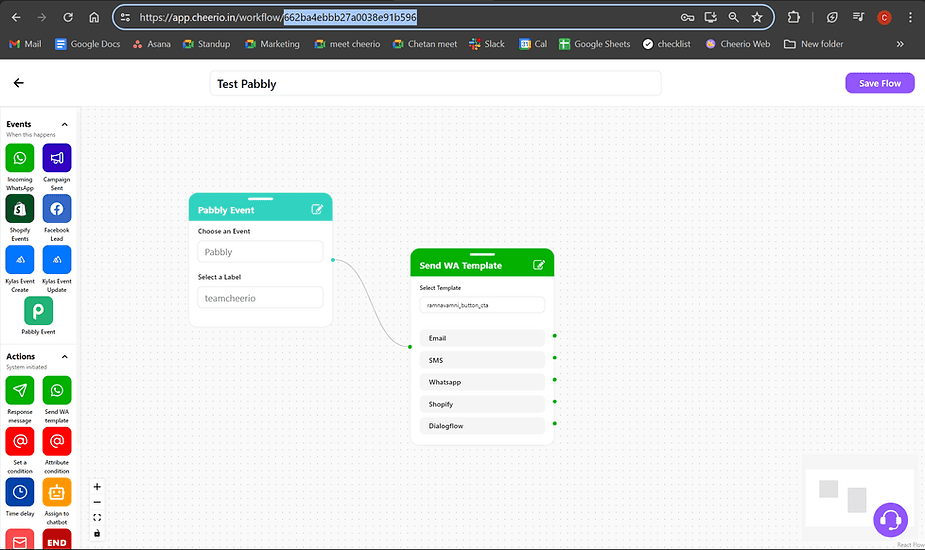The image size is (925, 550).
Task: Add email action with envelope icon
Action: [x=19, y=540]
